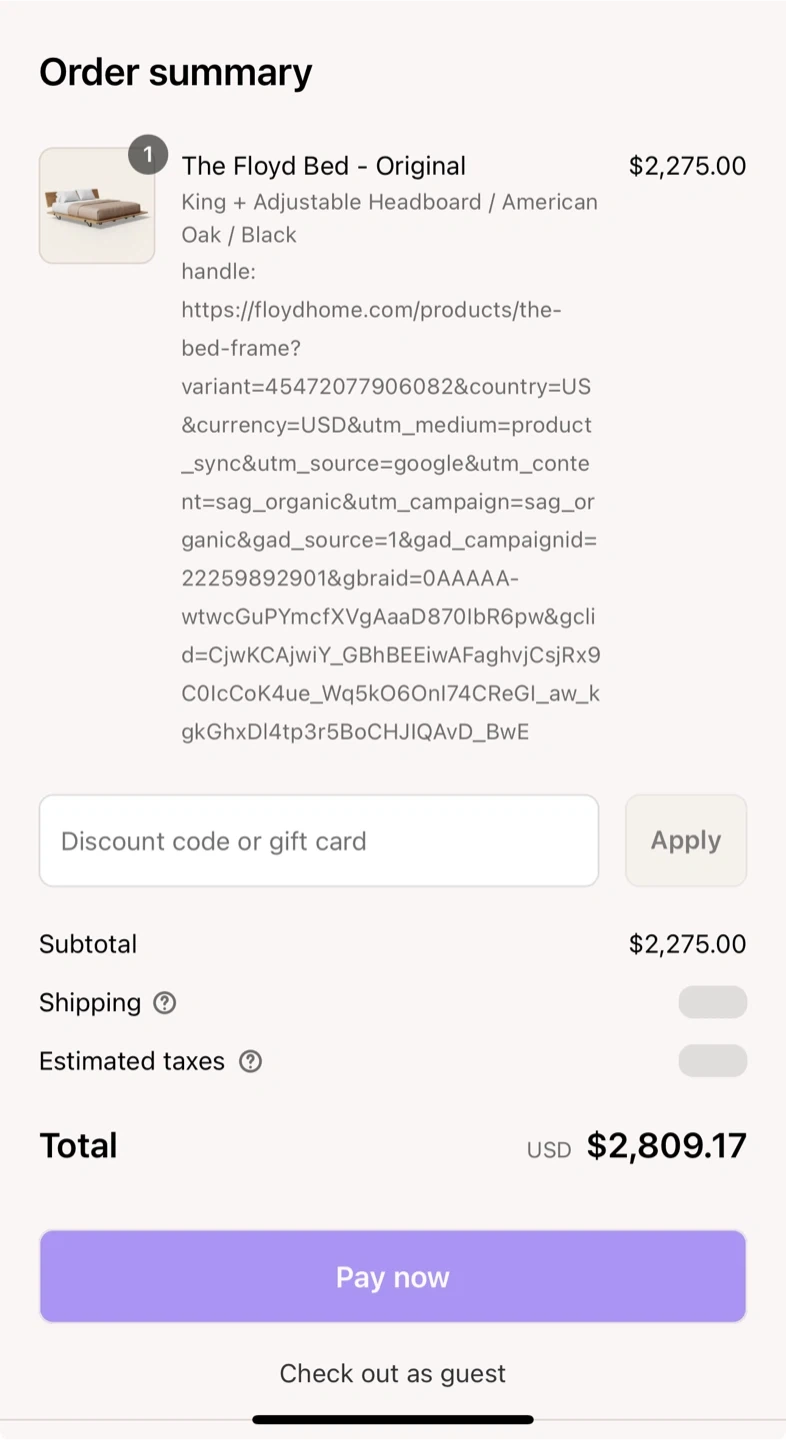Click the USD currency label
The height and width of the screenshot is (1440, 786).
click(549, 1150)
